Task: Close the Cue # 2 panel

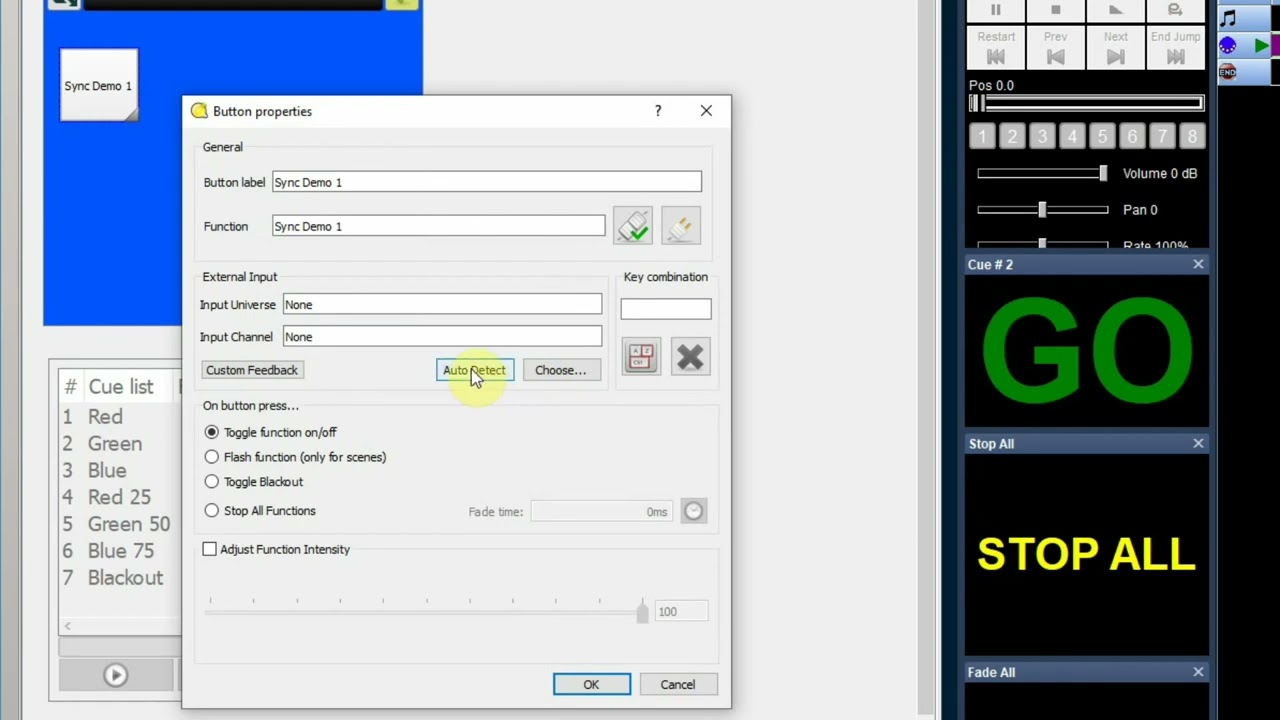Action: (1198, 264)
